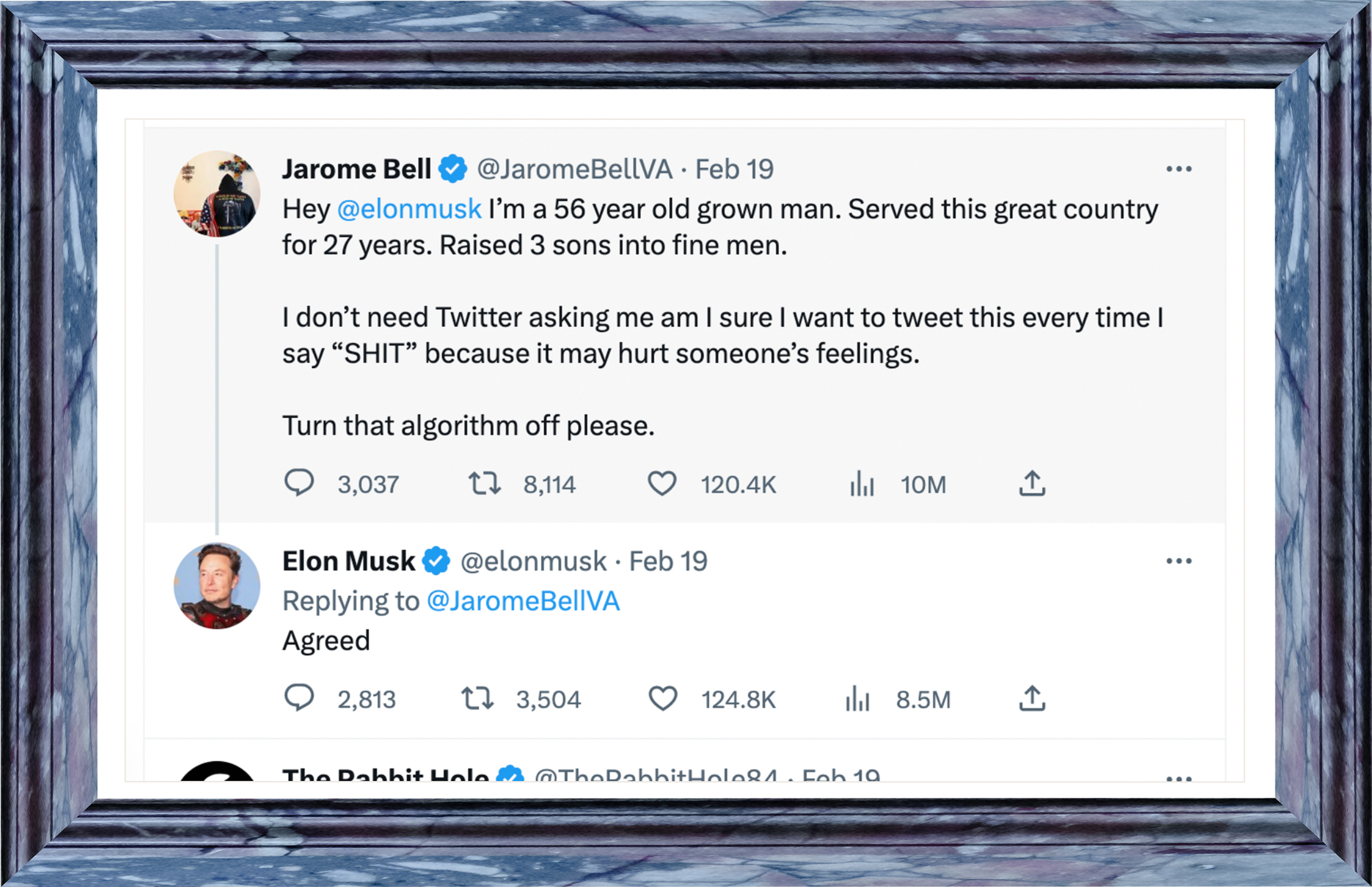View analytics on Jarome Bell's tweet
Screen dimensions: 1372x887
click(x=862, y=483)
